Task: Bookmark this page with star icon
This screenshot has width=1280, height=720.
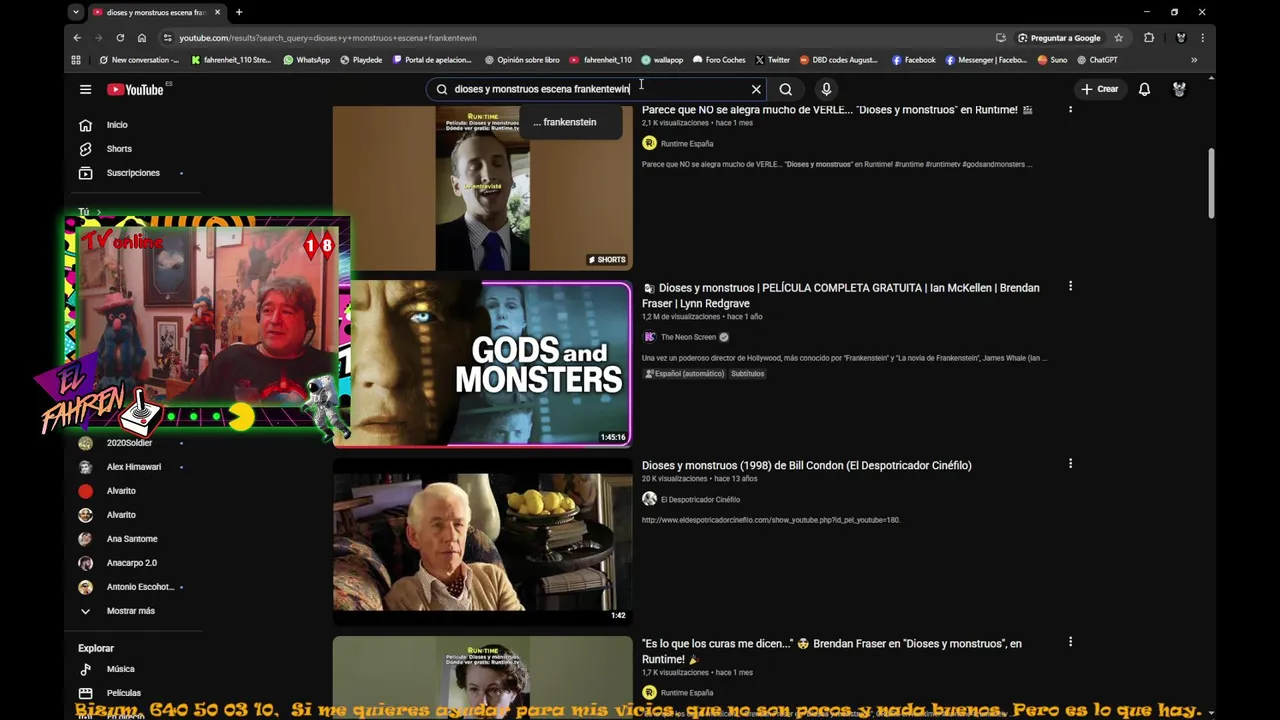Action: (1119, 38)
